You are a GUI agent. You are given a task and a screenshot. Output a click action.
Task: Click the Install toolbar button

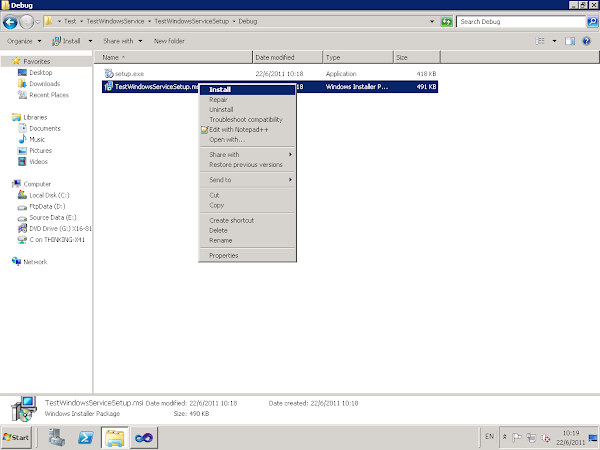point(67,41)
